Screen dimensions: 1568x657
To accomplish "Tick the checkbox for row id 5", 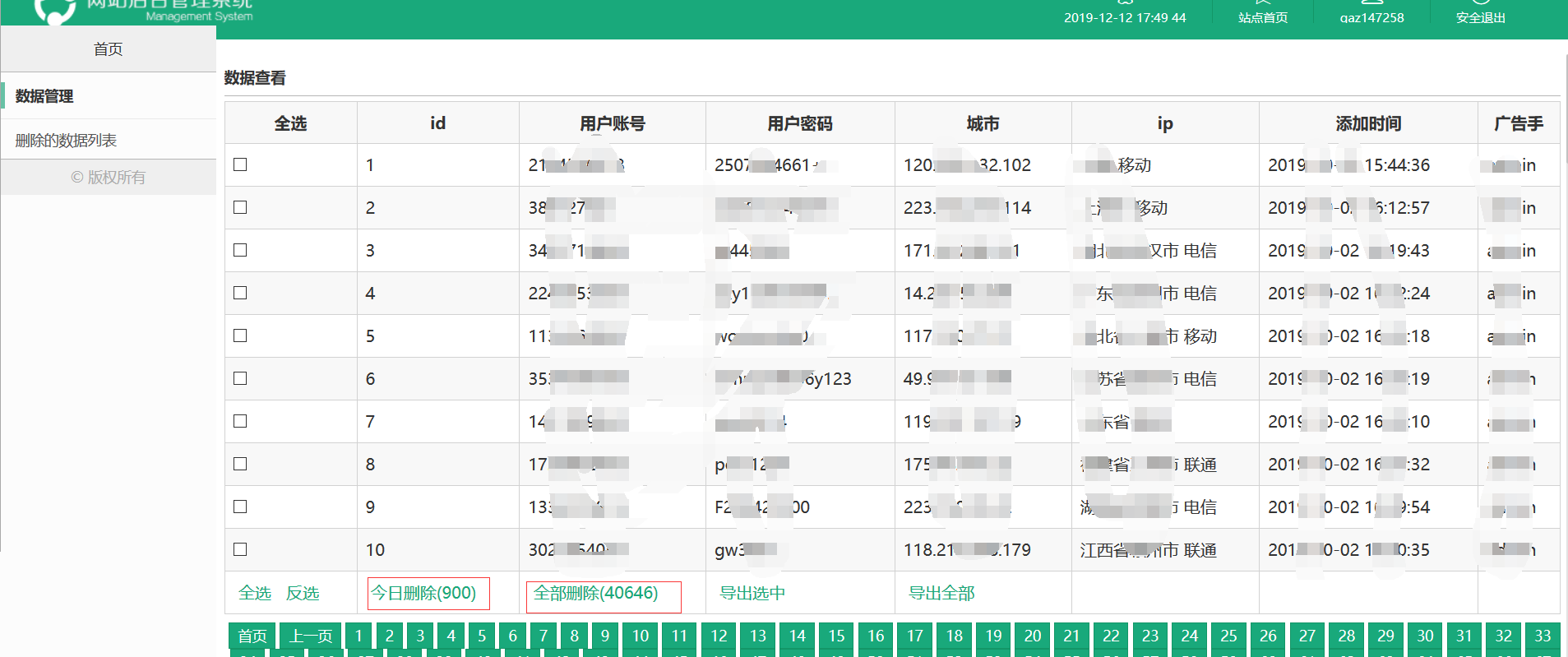I will click(240, 335).
